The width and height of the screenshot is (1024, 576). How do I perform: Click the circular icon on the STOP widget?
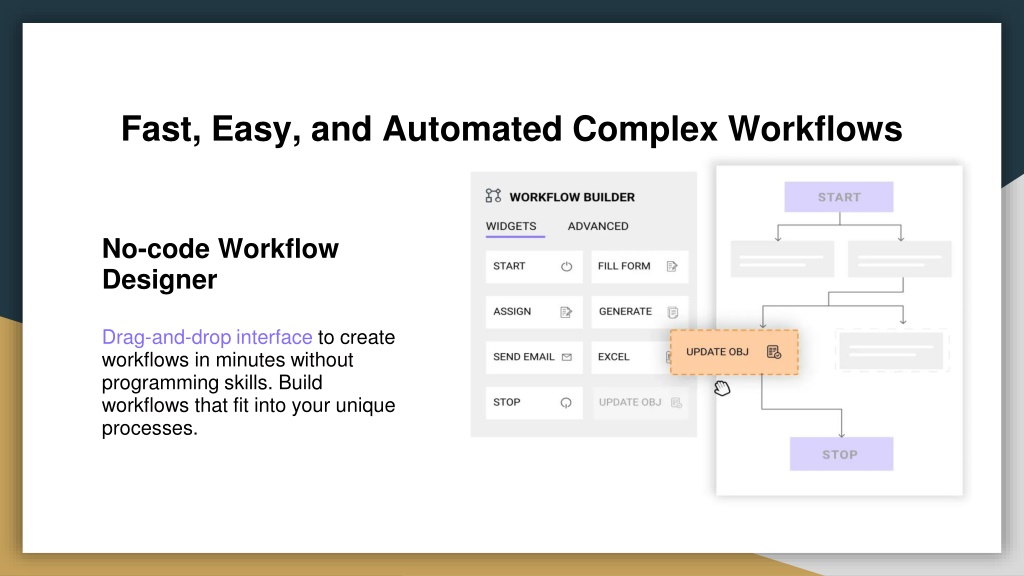click(566, 403)
